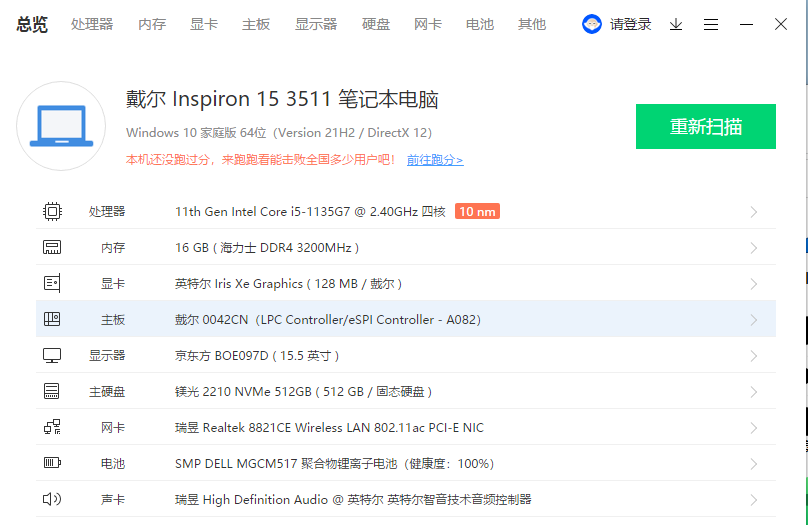The image size is (808, 525).
Task: Click the i5-1135G7 processor description text
Action: [310, 211]
